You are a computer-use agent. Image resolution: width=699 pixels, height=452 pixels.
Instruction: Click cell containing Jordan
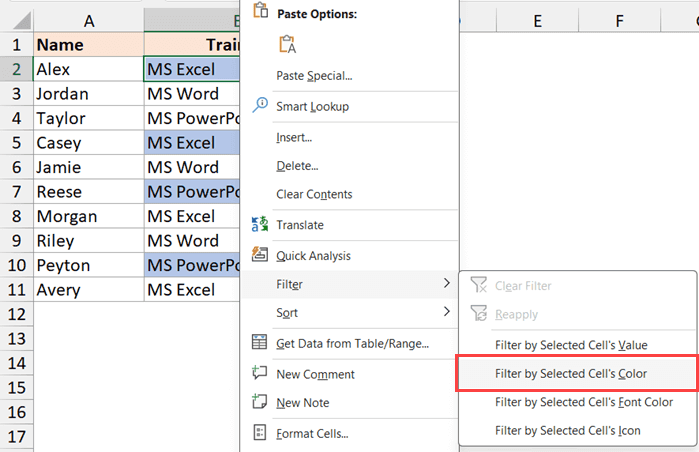(x=89, y=94)
